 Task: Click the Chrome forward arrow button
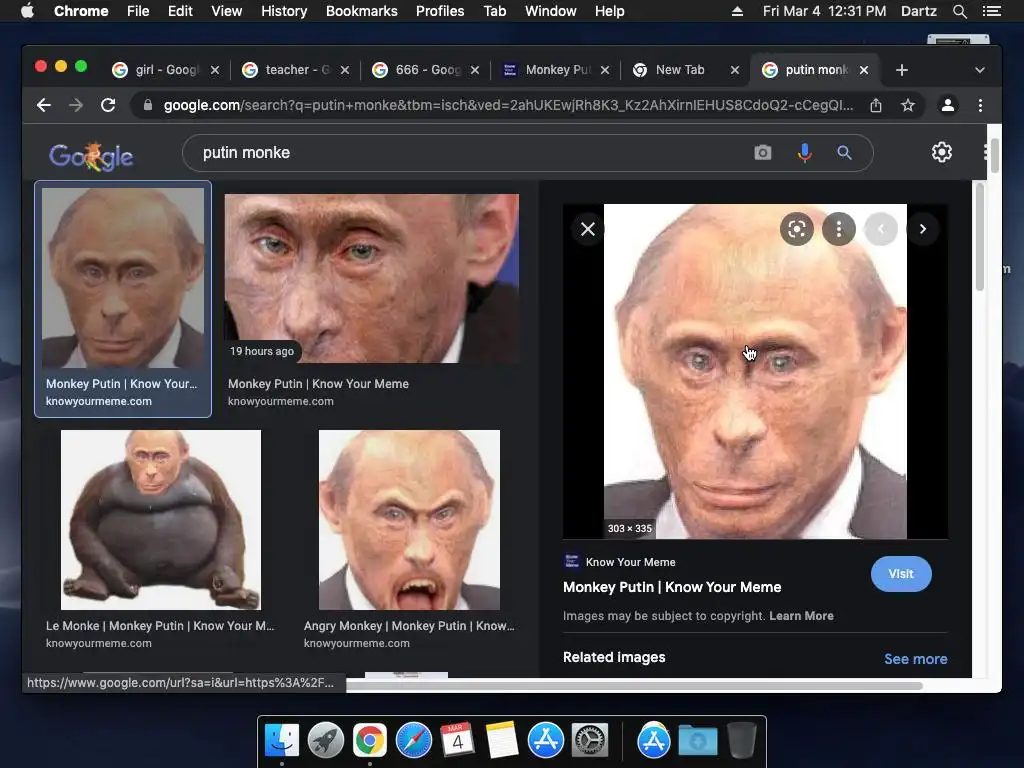(76, 105)
